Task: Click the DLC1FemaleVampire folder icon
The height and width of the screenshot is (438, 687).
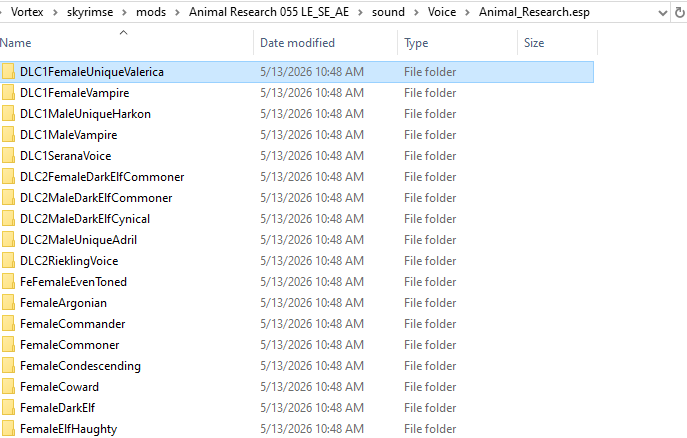Action: pyautogui.click(x=8, y=93)
